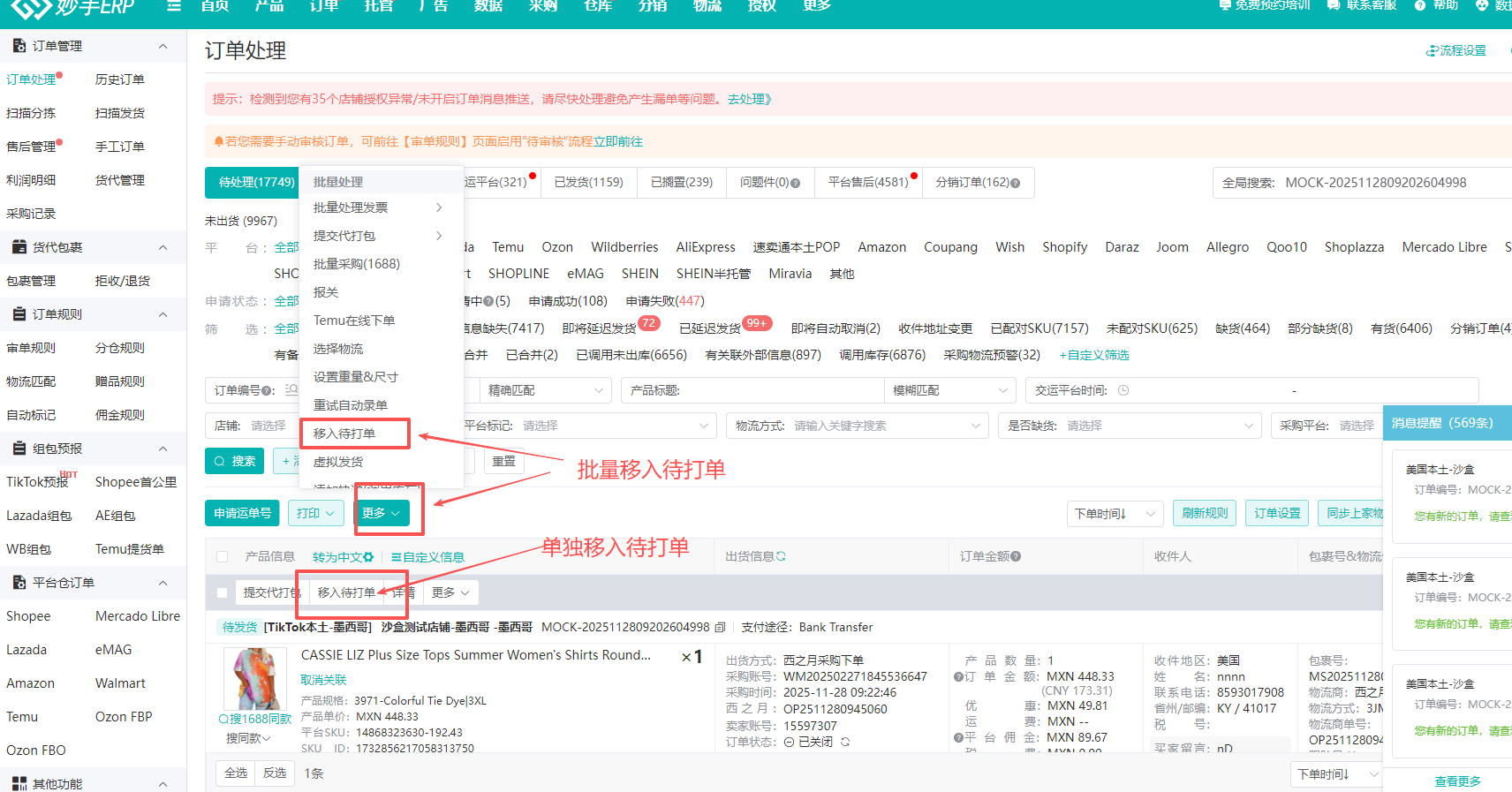Image resolution: width=1512 pixels, height=792 pixels.
Task: Open the 下单时间 sort dropdown beside 刷新规则
Action: pyautogui.click(x=1115, y=513)
